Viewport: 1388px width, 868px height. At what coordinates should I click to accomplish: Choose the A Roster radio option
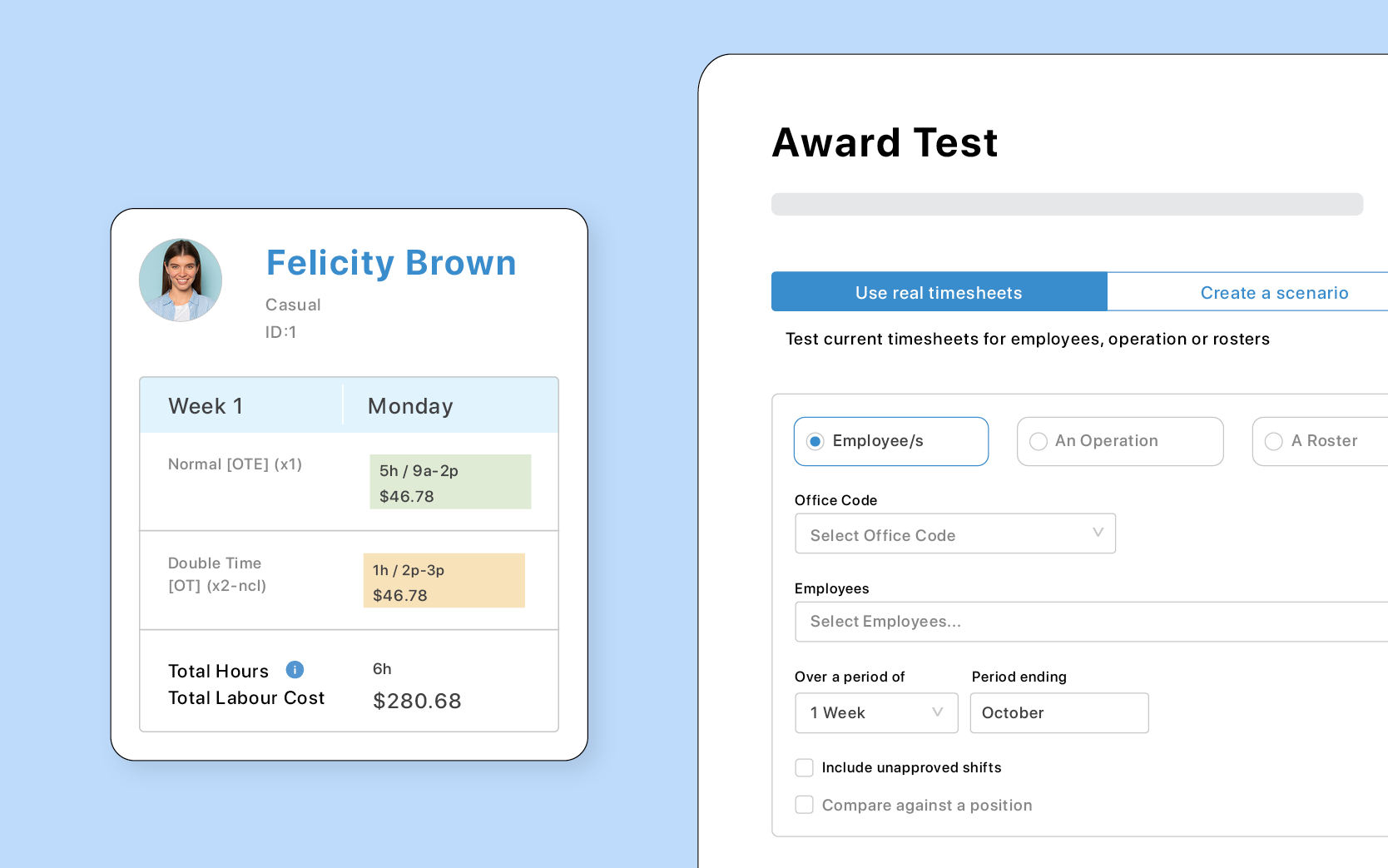click(x=1273, y=441)
